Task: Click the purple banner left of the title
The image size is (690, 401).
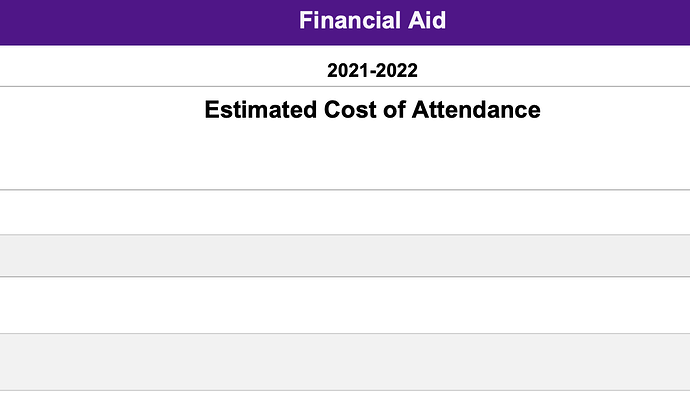Action: pos(150,22)
